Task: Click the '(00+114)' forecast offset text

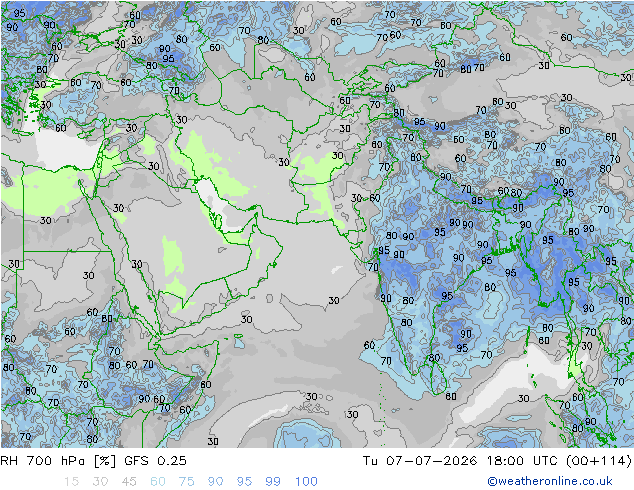Action: (x=599, y=460)
